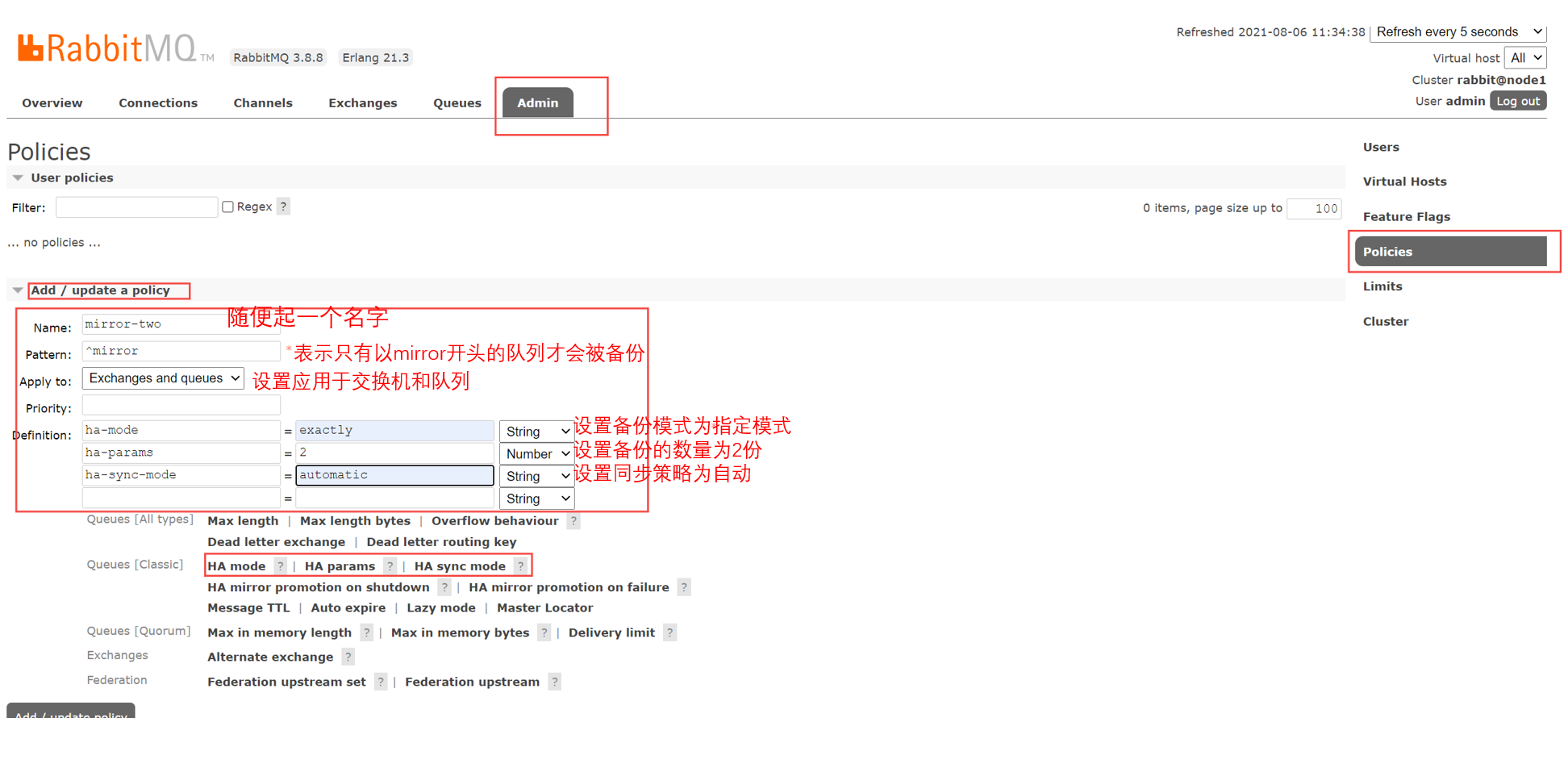Submit the Add / update policy button

pos(71,711)
